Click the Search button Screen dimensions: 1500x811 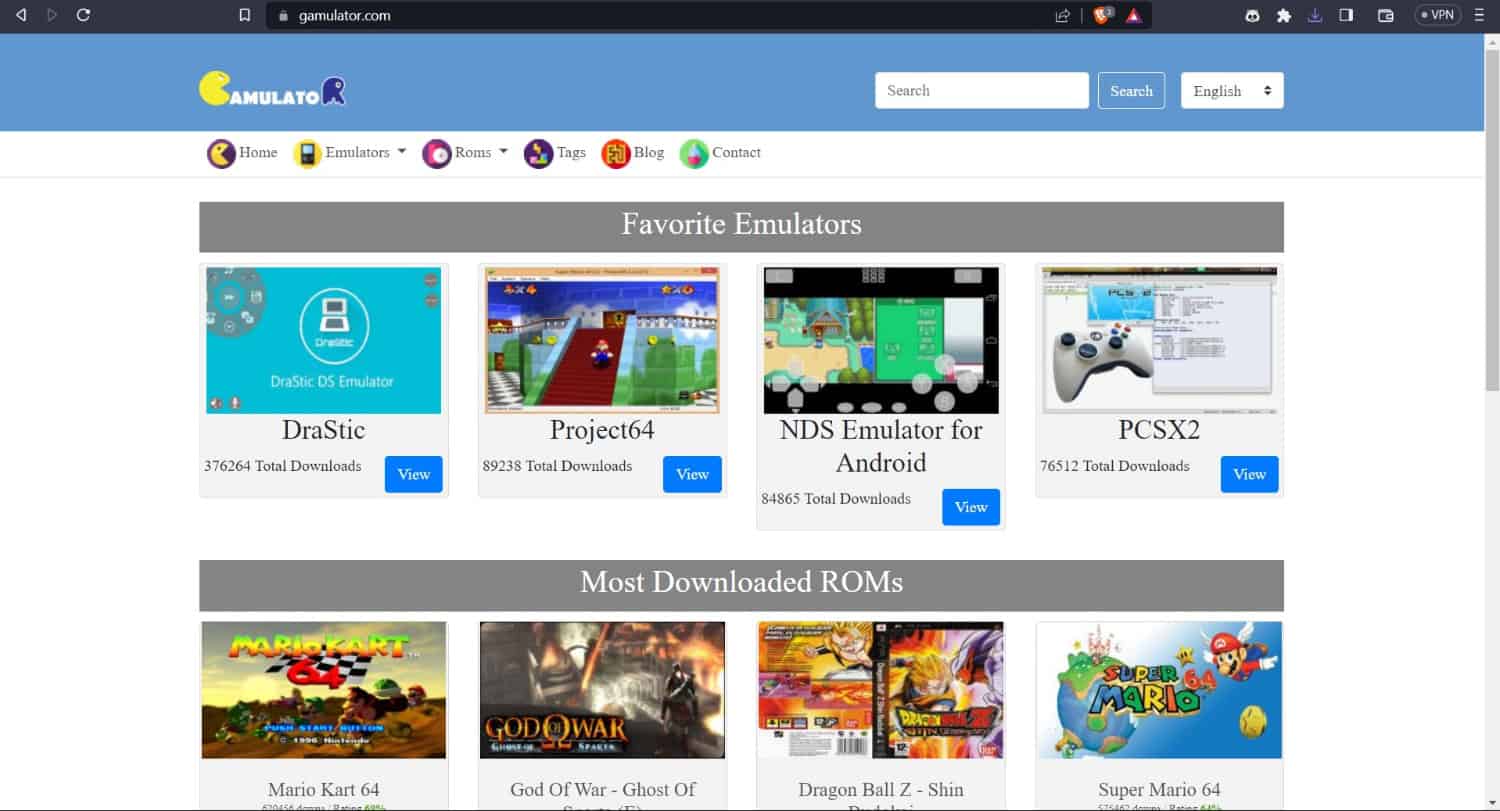(1131, 90)
